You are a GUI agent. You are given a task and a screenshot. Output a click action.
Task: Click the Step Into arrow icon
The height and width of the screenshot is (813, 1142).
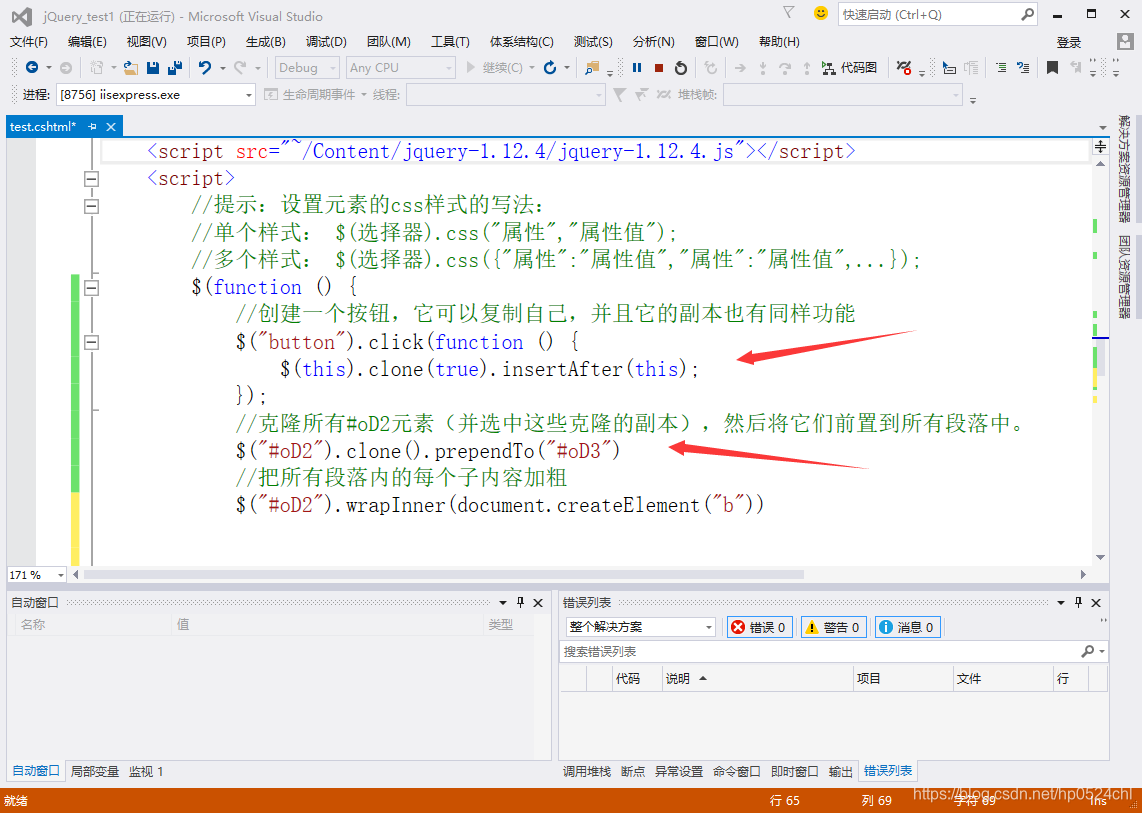coord(763,68)
